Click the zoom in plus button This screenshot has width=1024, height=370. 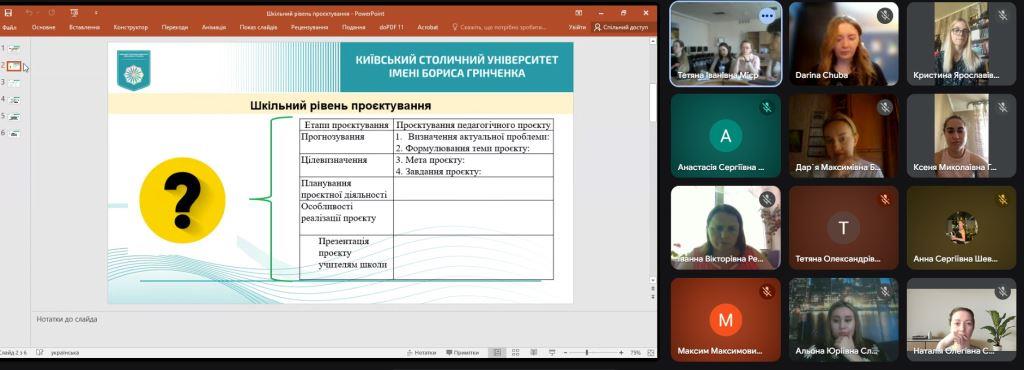tap(621, 352)
